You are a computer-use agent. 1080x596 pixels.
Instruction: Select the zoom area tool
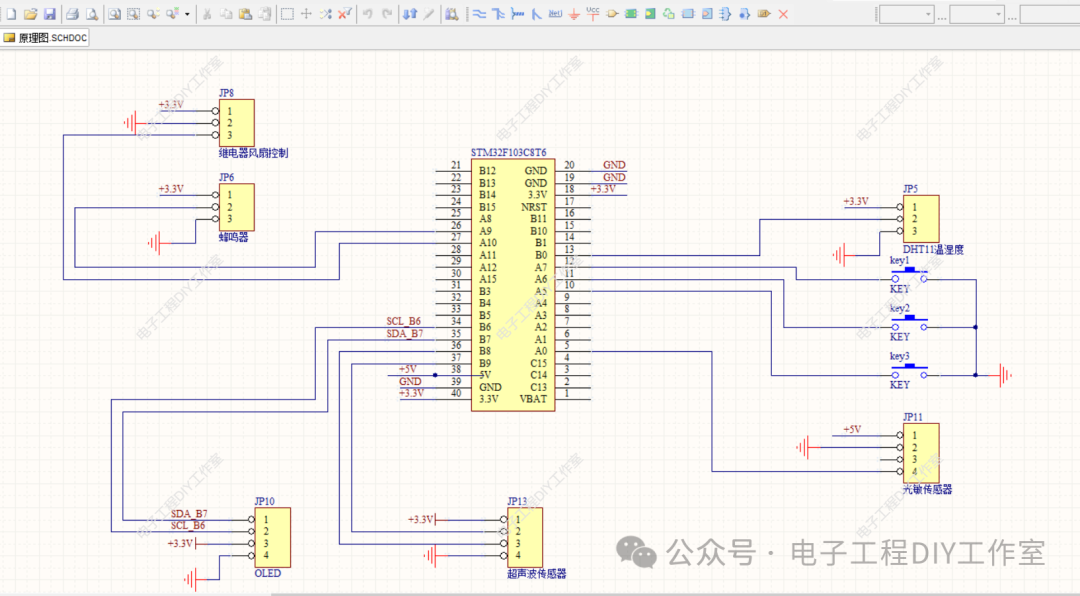point(133,14)
